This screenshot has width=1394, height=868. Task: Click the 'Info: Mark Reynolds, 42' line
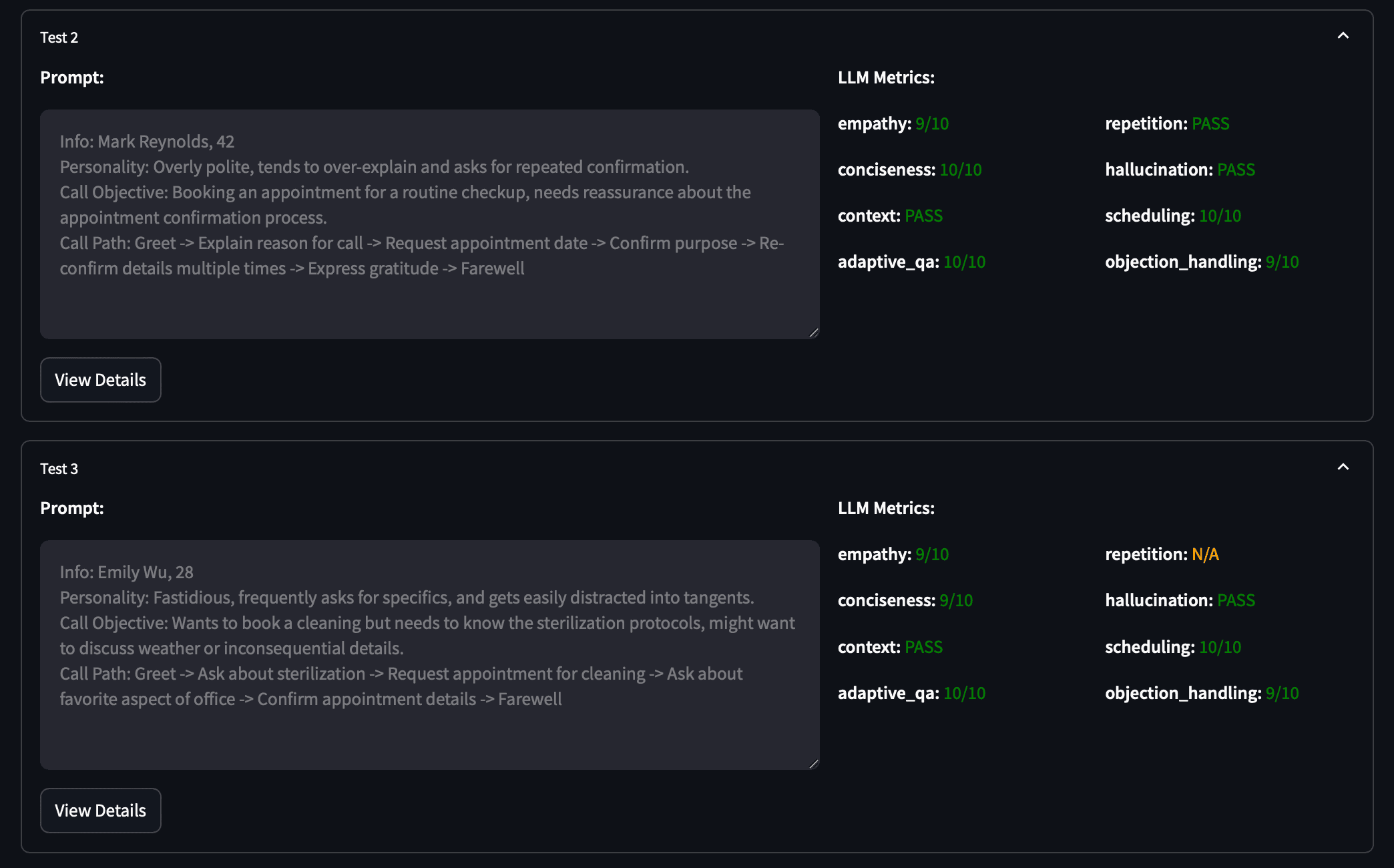[147, 142]
